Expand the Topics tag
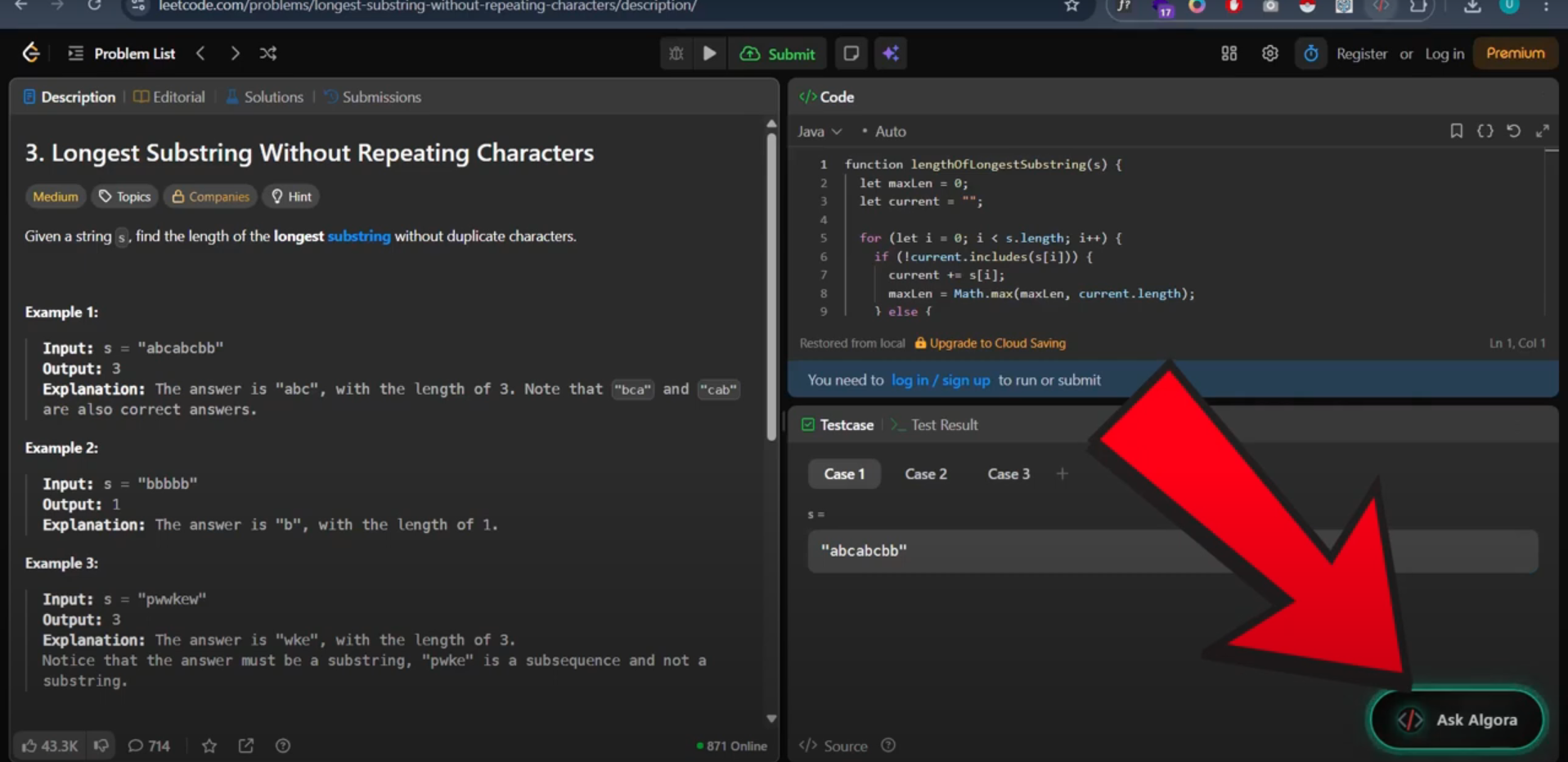Viewport: 1568px width, 762px height. click(124, 196)
